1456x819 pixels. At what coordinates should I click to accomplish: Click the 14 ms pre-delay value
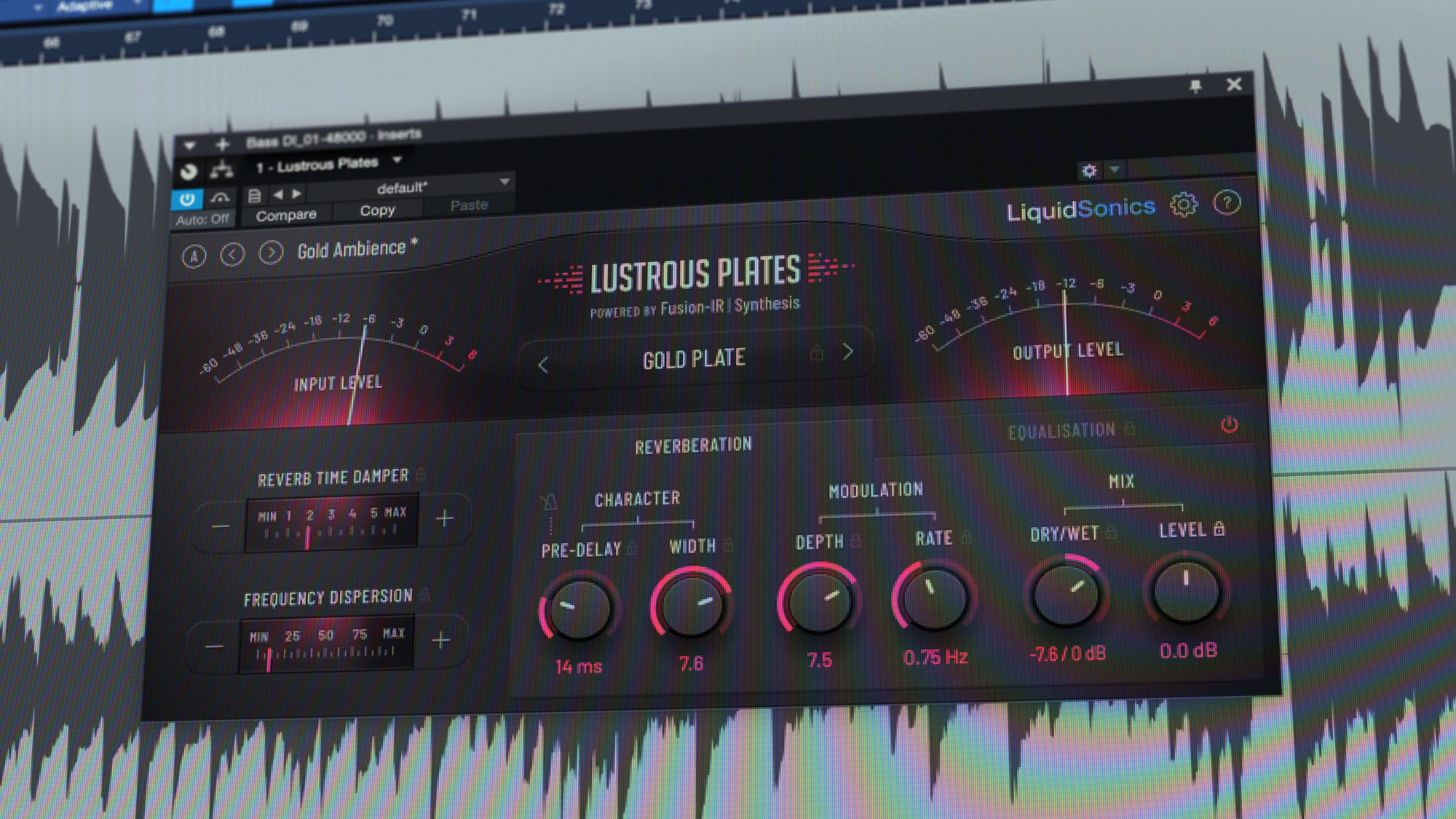579,666
